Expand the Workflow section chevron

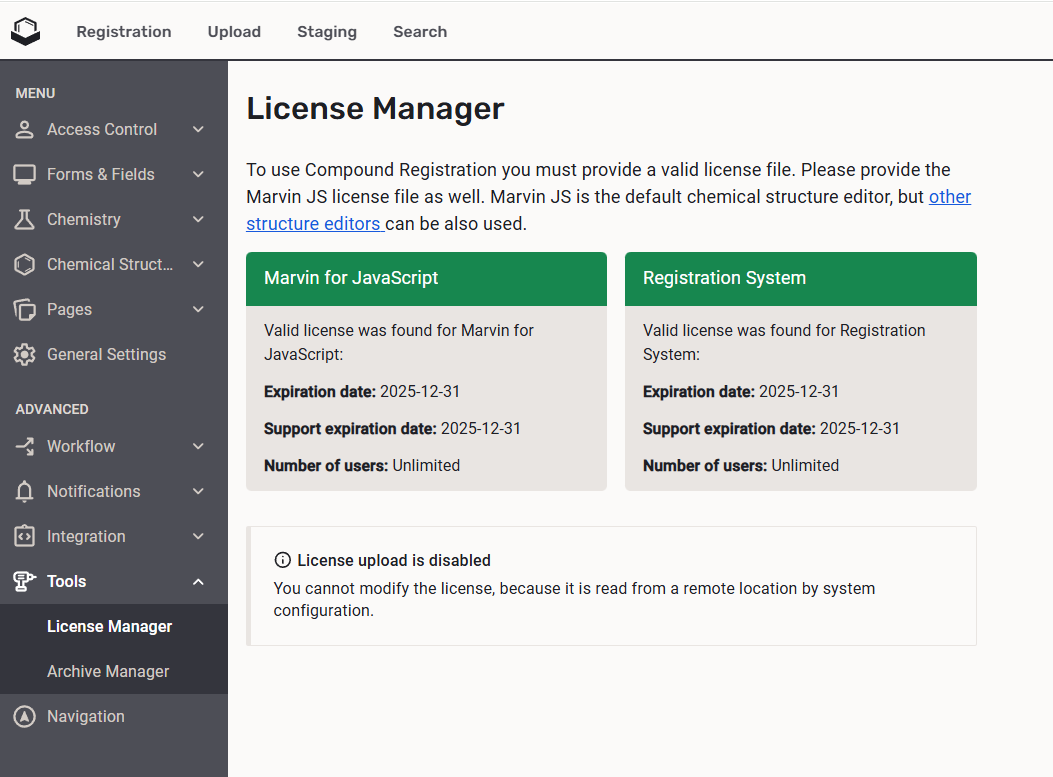pos(198,446)
